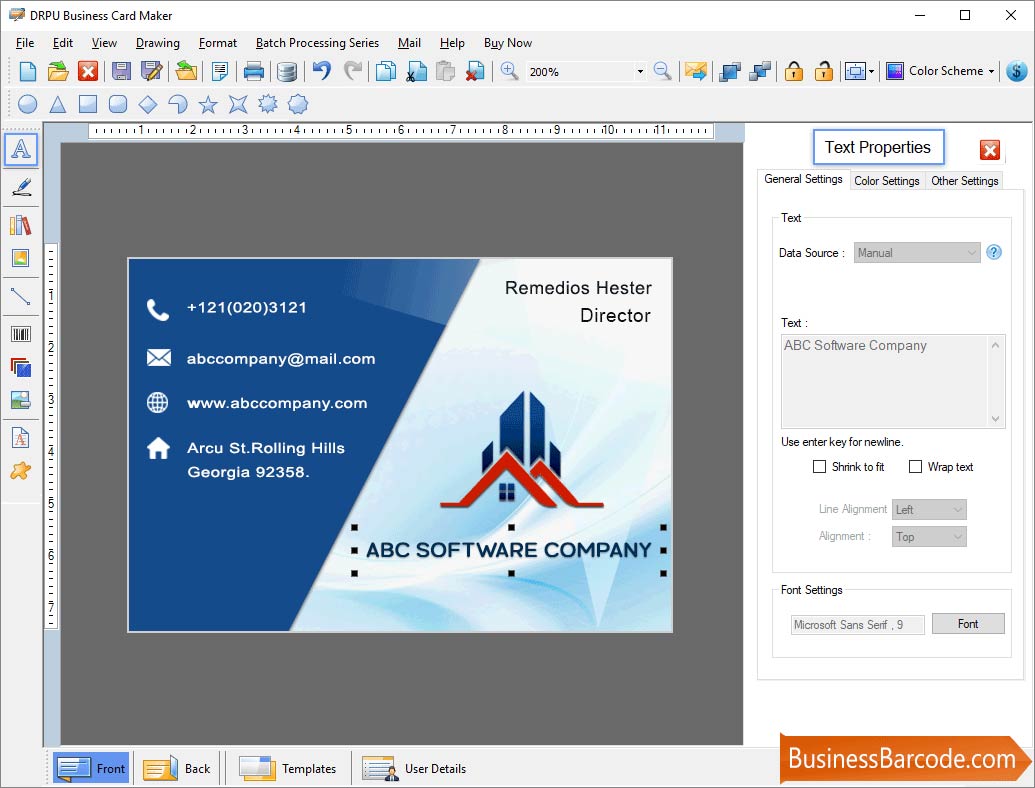Draw an ellipse using the circle shape
Viewport: 1035px width, 788px height.
[x=28, y=104]
